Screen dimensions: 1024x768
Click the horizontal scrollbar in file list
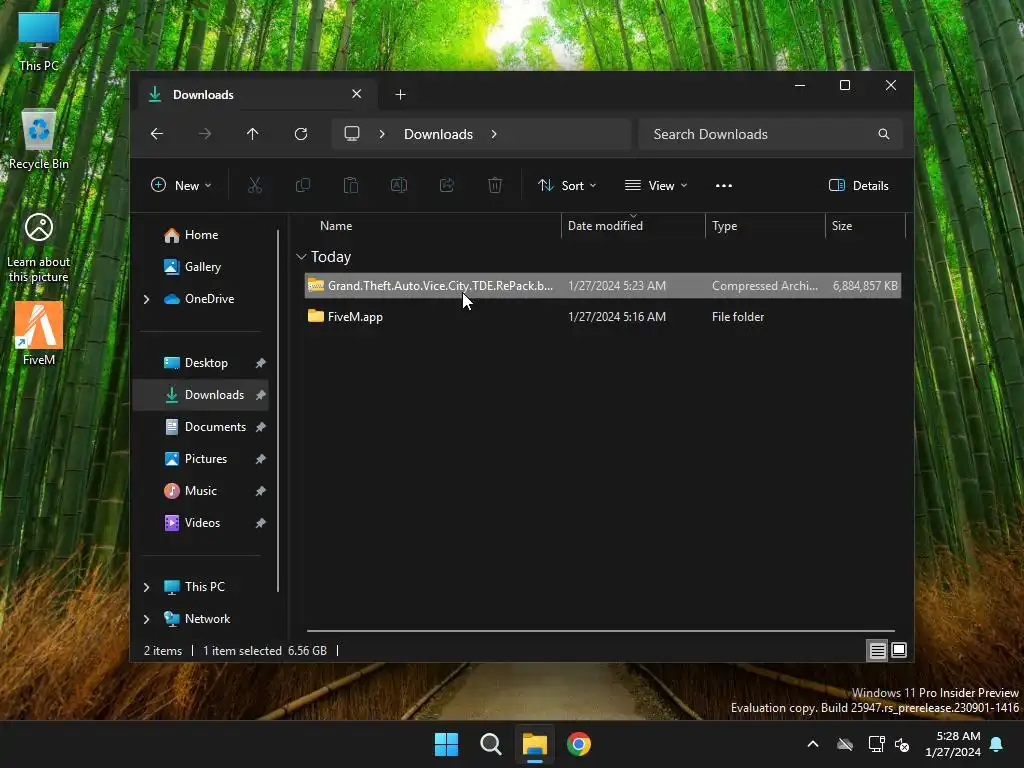601,632
